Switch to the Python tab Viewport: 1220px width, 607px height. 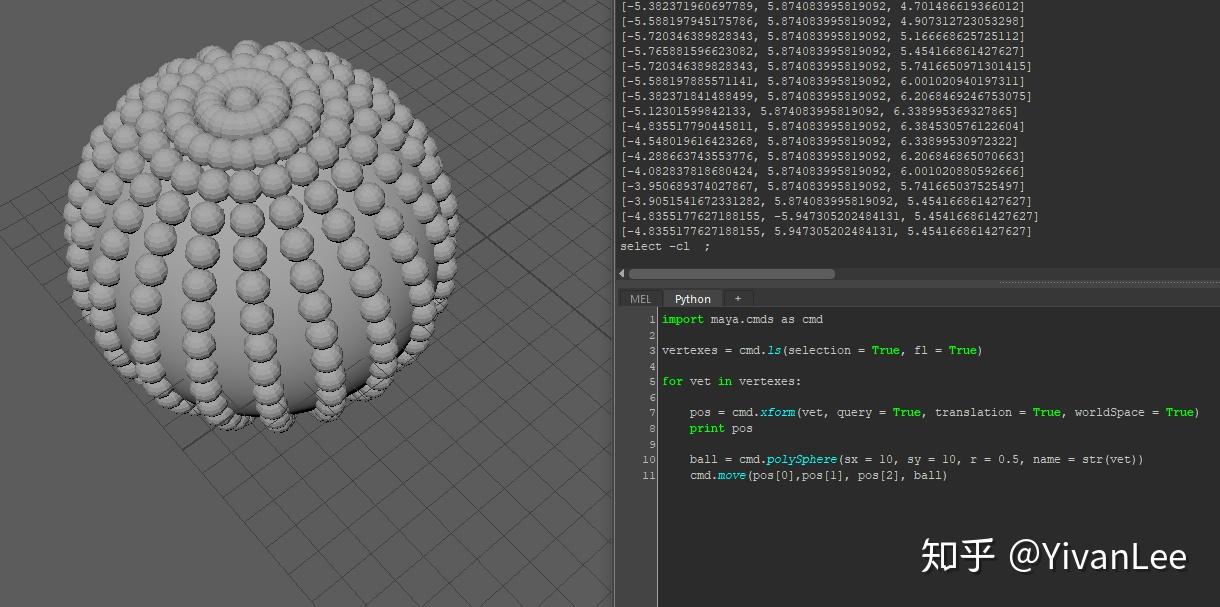[692, 298]
